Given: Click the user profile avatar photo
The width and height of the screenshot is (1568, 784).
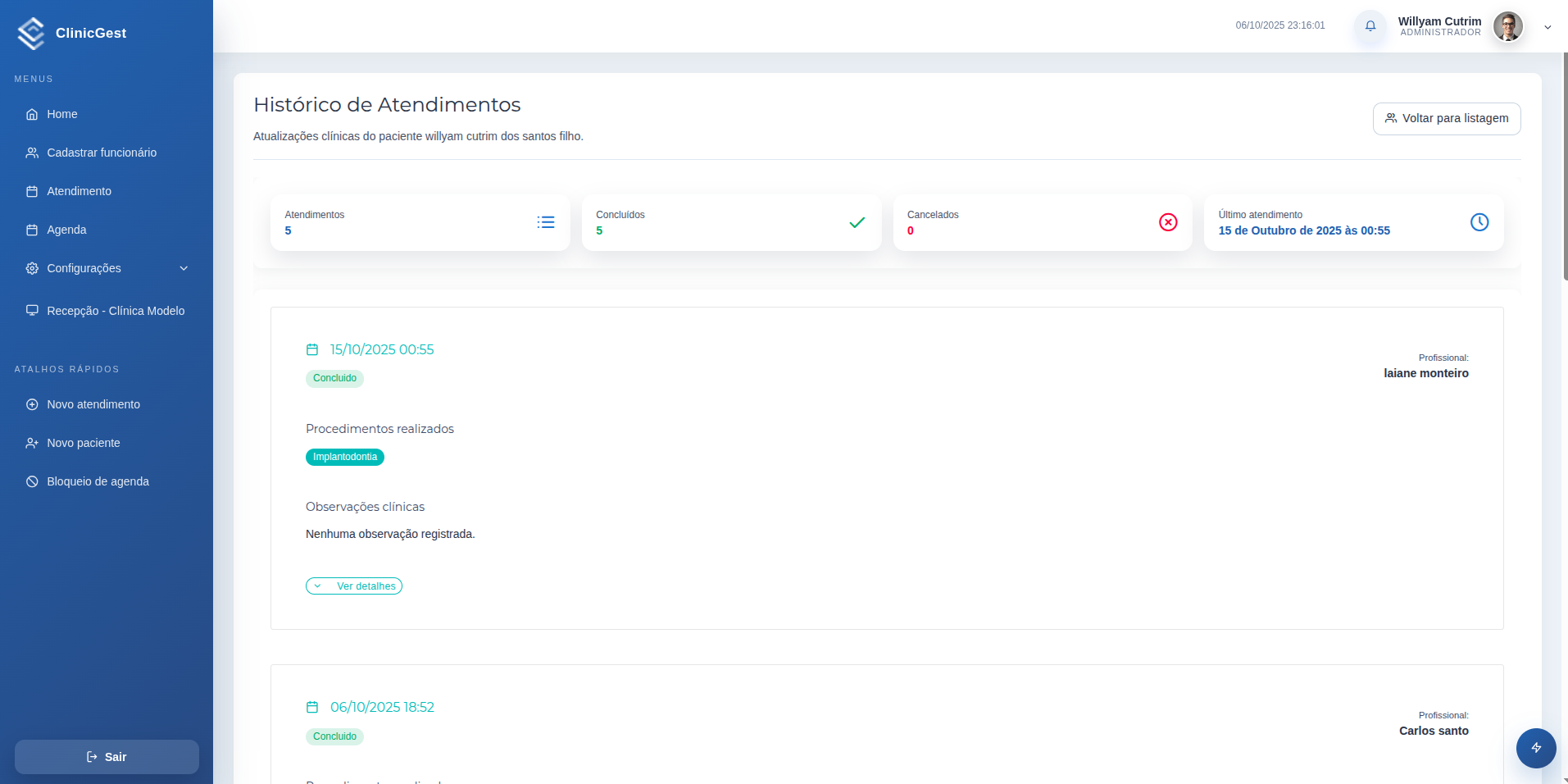Looking at the screenshot, I should pyautogui.click(x=1507, y=26).
